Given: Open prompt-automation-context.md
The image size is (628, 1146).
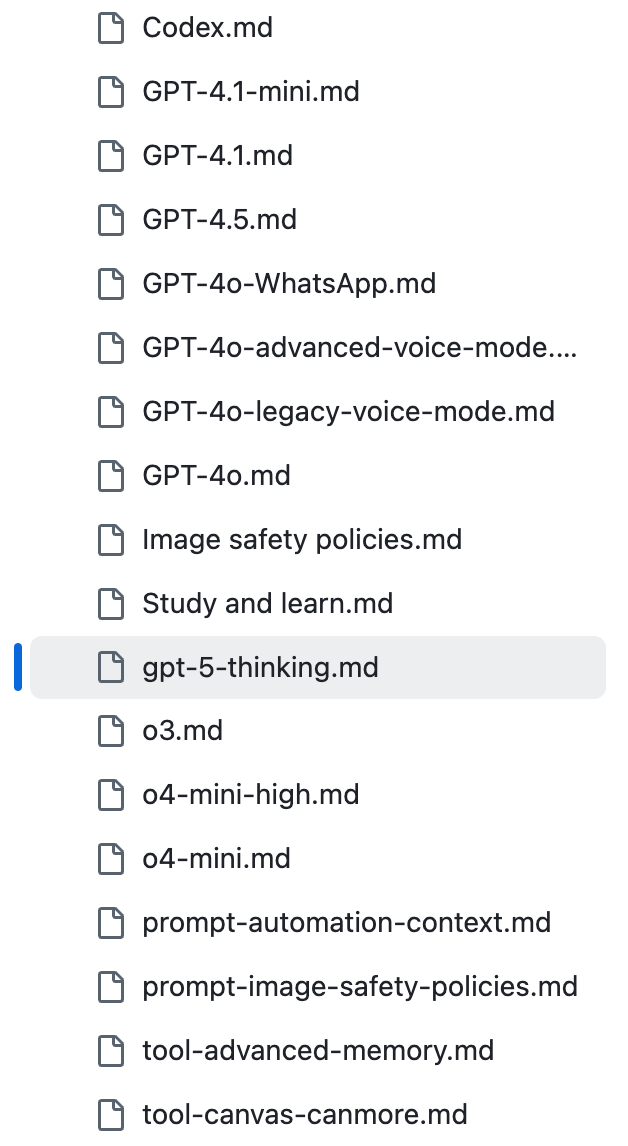Looking at the screenshot, I should (x=347, y=923).
